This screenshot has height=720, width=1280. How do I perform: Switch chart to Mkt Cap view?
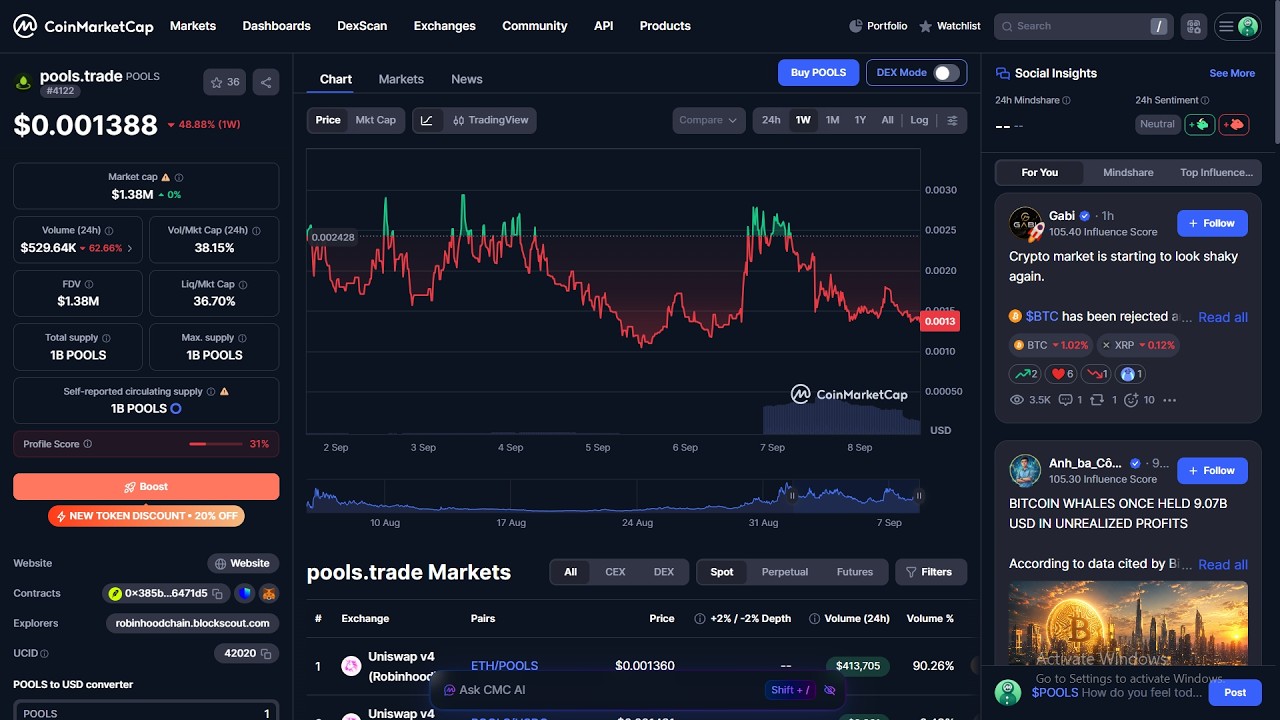pos(376,120)
